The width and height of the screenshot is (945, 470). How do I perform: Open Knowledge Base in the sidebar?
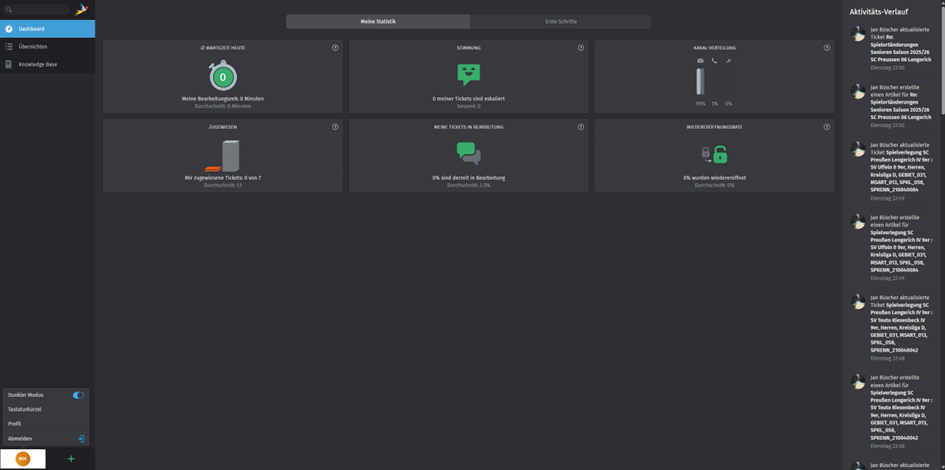pyautogui.click(x=38, y=64)
